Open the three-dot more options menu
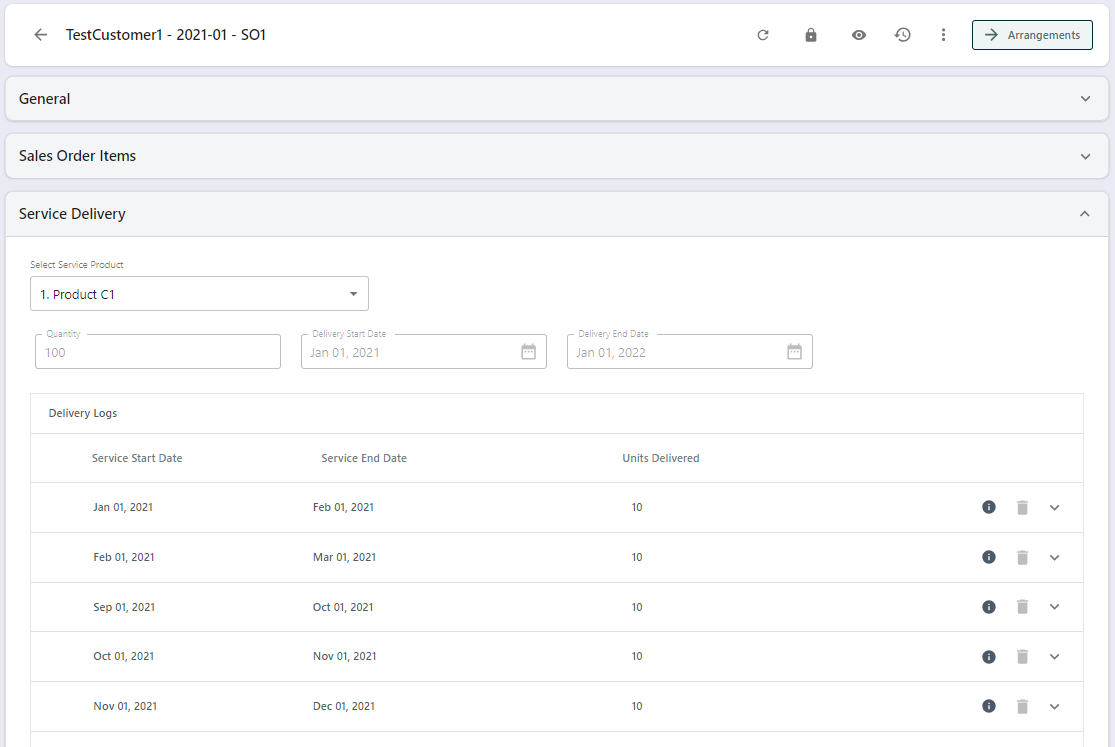1115x747 pixels. pos(943,35)
